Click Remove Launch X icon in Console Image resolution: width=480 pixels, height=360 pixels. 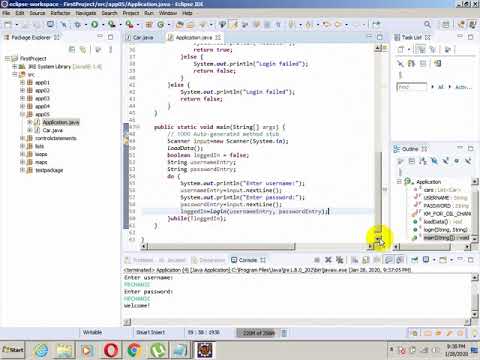[x=328, y=260]
